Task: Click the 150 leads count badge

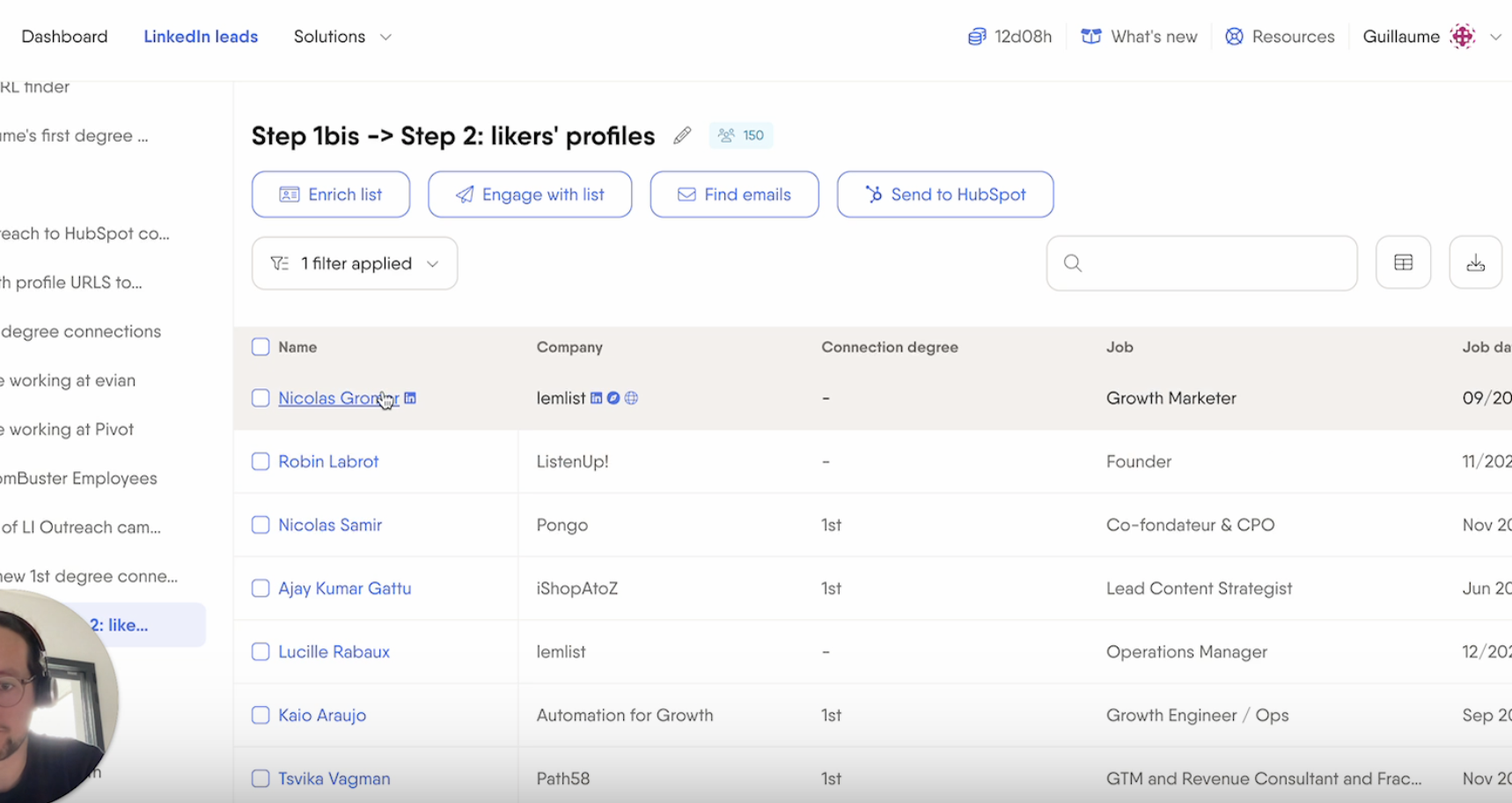Action: pos(741,136)
